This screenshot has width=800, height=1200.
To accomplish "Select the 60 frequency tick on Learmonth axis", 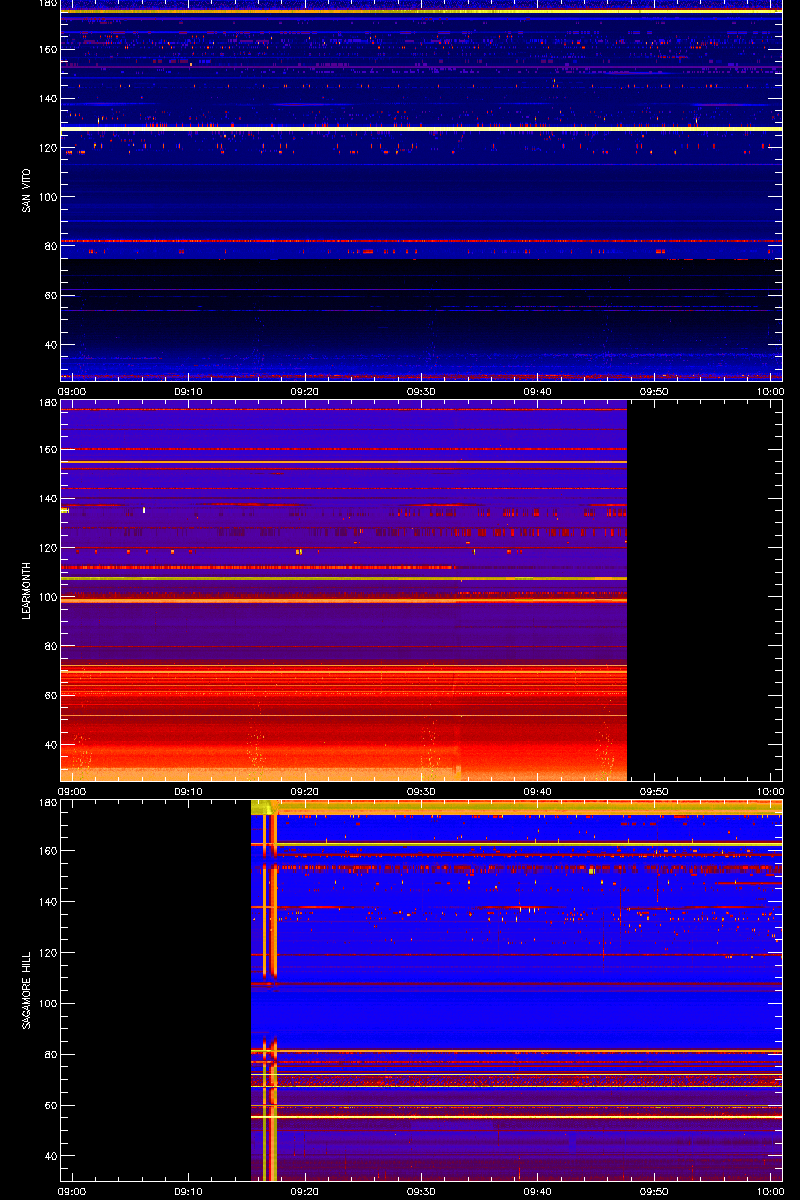I will tap(49, 695).
